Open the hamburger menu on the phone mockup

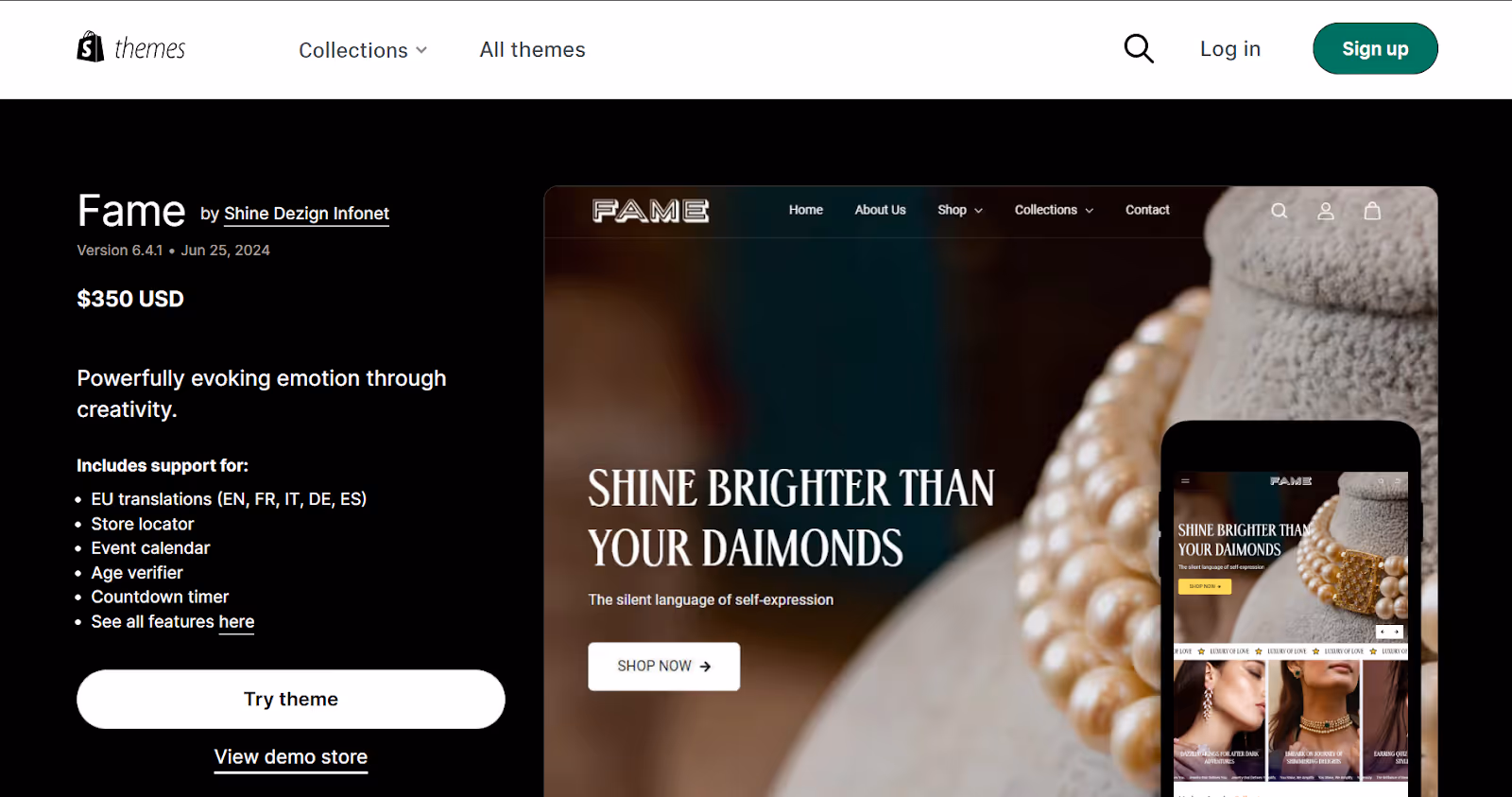[1185, 480]
